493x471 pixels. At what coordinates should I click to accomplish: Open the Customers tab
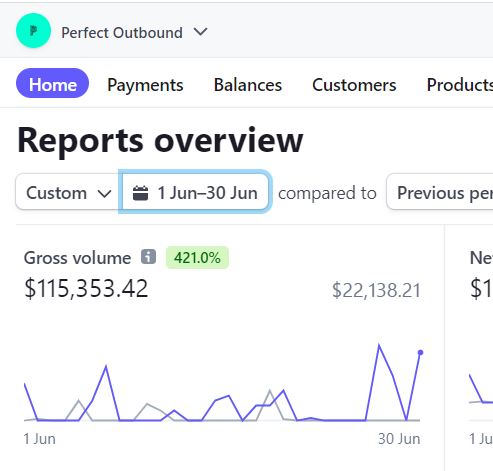pyautogui.click(x=354, y=85)
